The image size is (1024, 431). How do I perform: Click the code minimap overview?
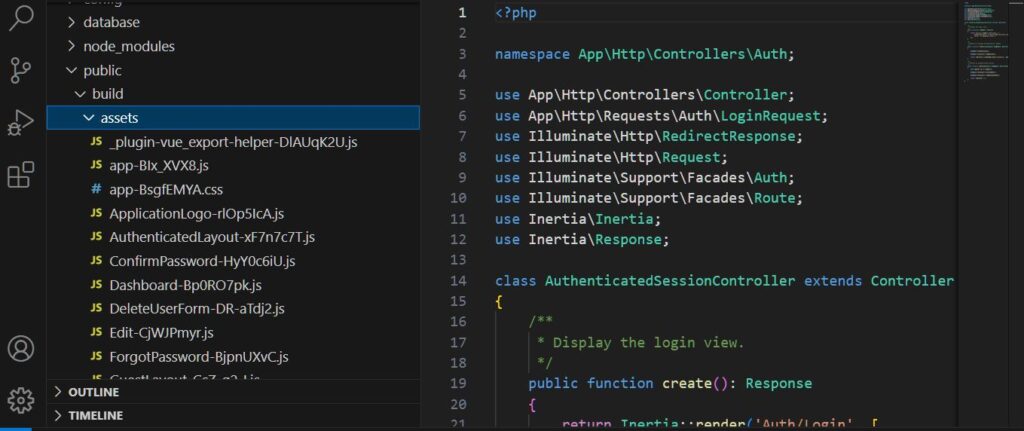986,42
